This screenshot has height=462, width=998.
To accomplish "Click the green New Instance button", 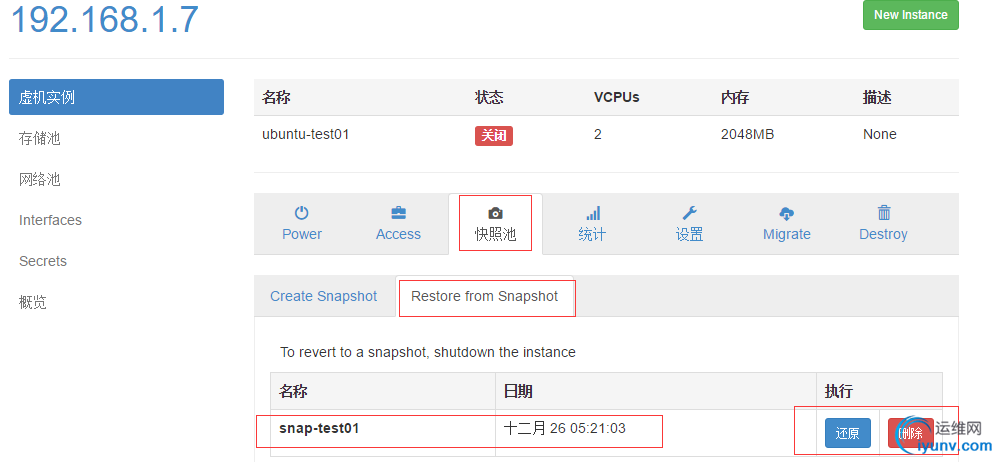I will 910,15.
